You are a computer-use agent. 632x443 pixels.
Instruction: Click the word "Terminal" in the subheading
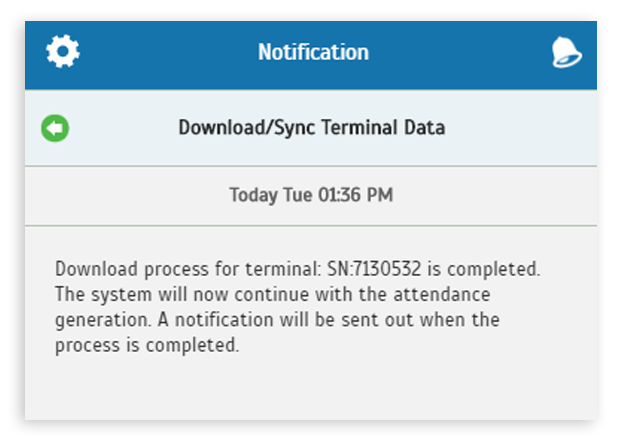(x=360, y=127)
